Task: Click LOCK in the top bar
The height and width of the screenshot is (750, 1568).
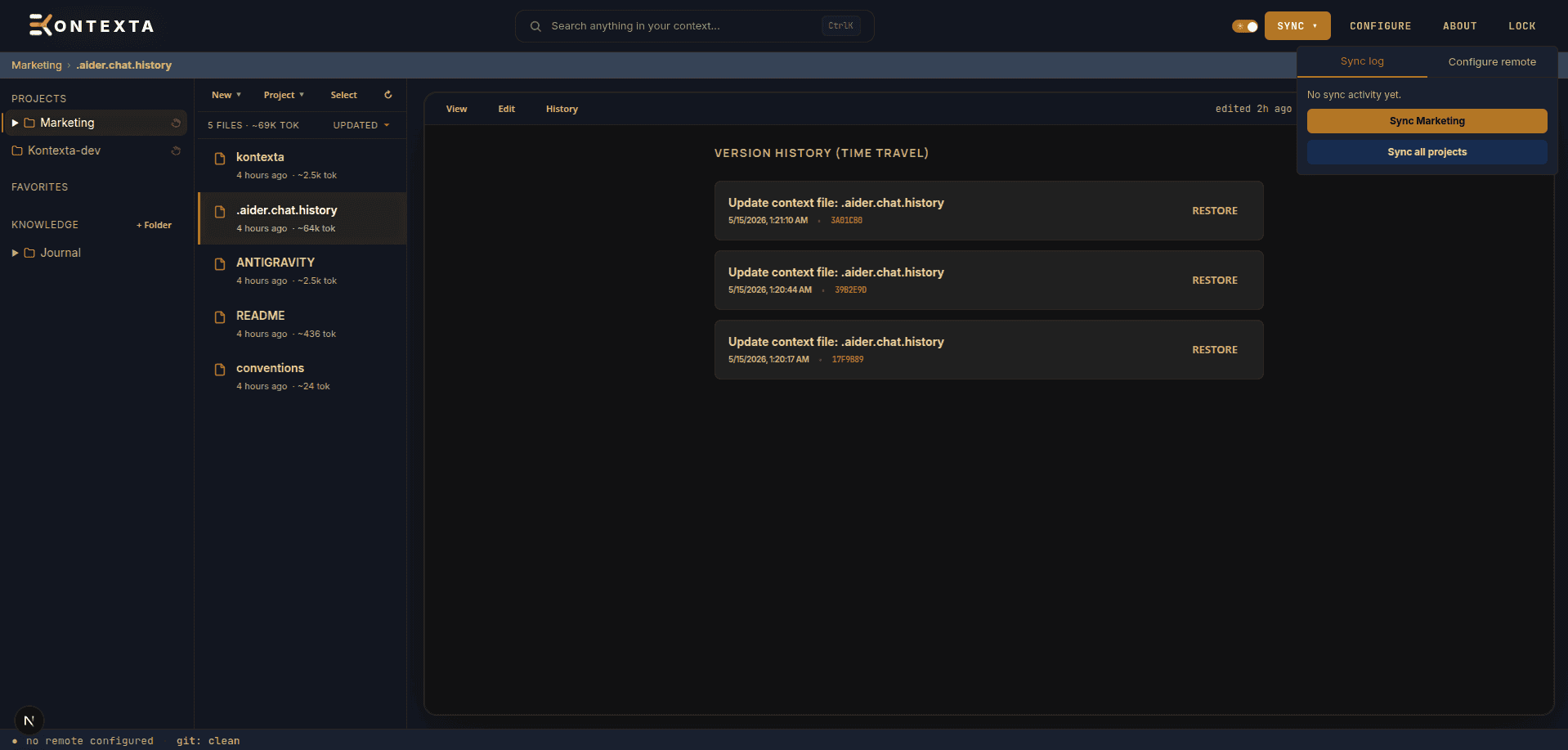Action: point(1521,26)
